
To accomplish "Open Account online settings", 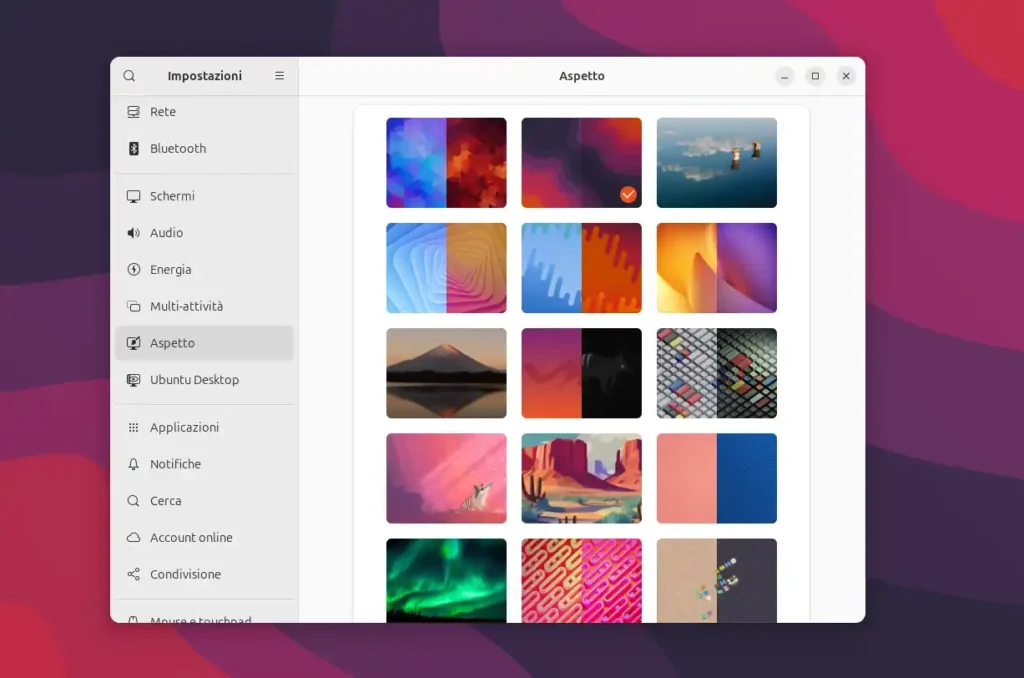I will click(x=190, y=537).
